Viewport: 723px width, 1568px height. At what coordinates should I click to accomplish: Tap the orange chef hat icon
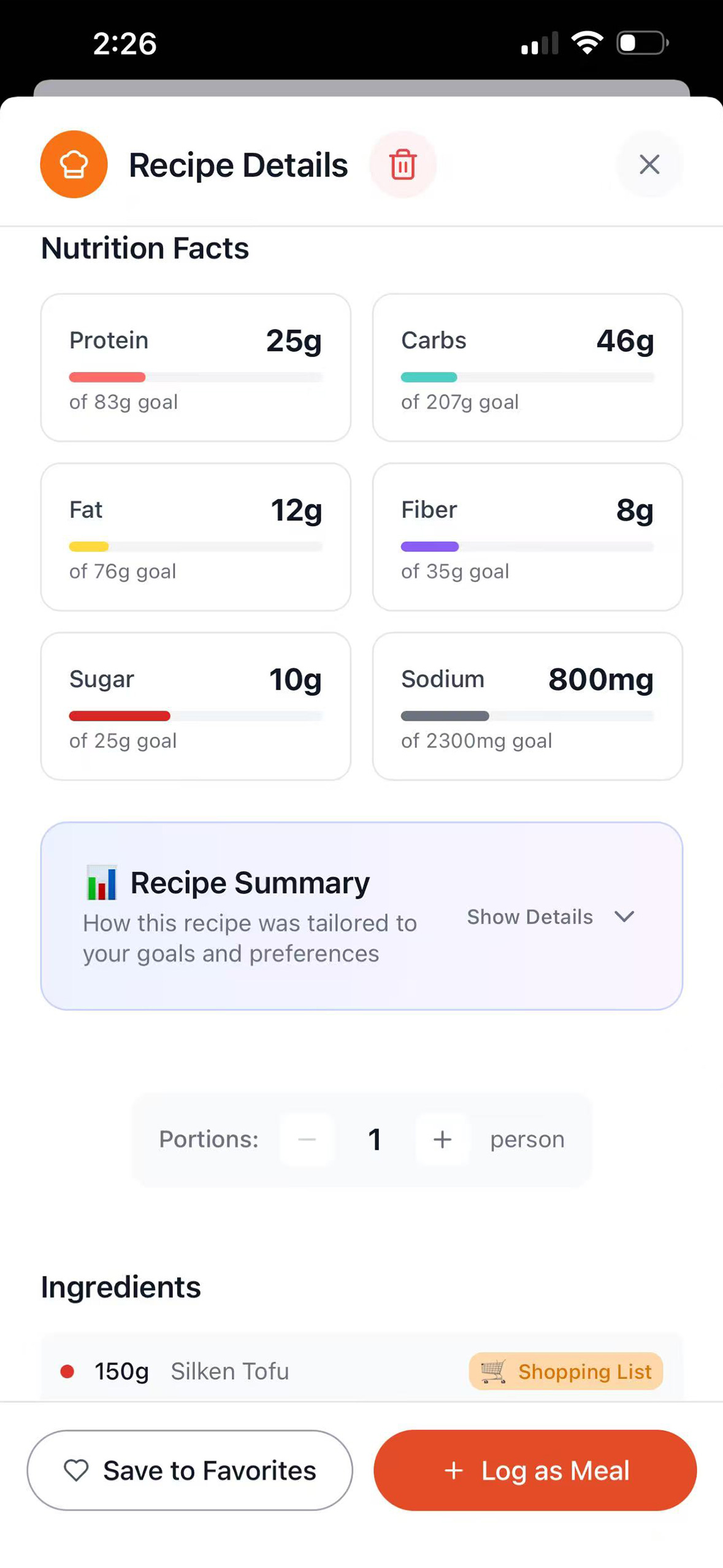[x=74, y=164]
